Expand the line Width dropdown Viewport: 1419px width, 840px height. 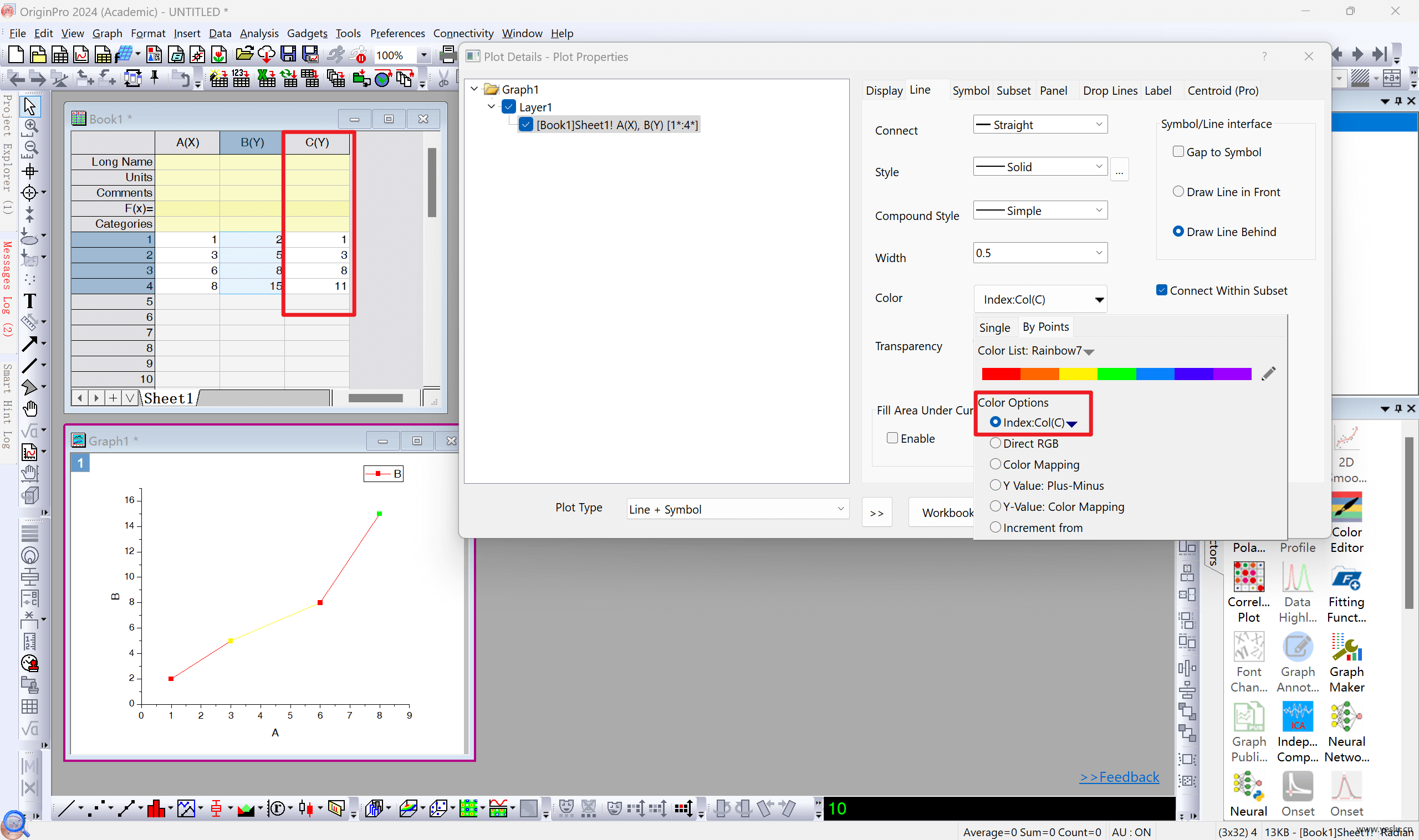click(1040, 253)
